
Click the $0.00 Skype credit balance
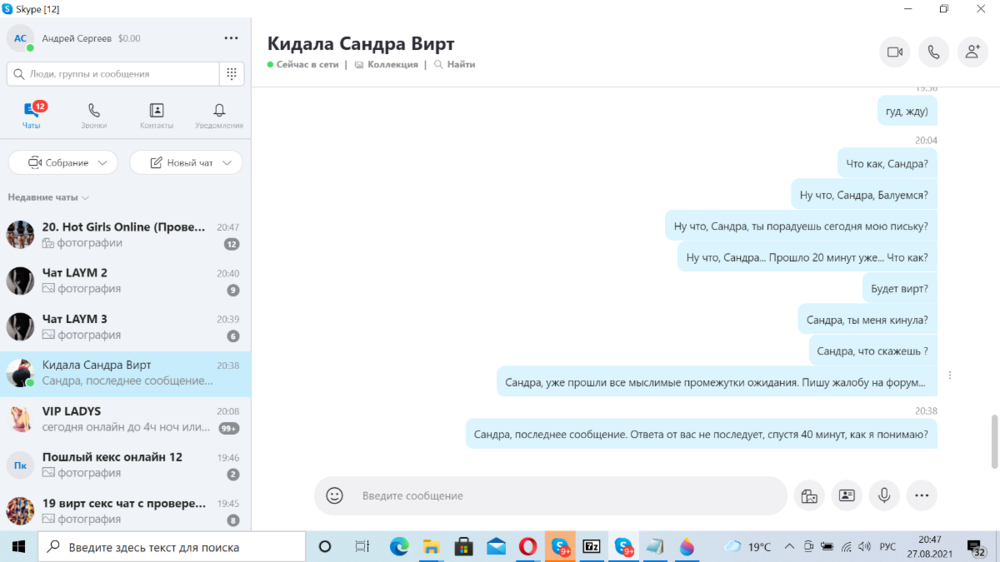click(129, 38)
